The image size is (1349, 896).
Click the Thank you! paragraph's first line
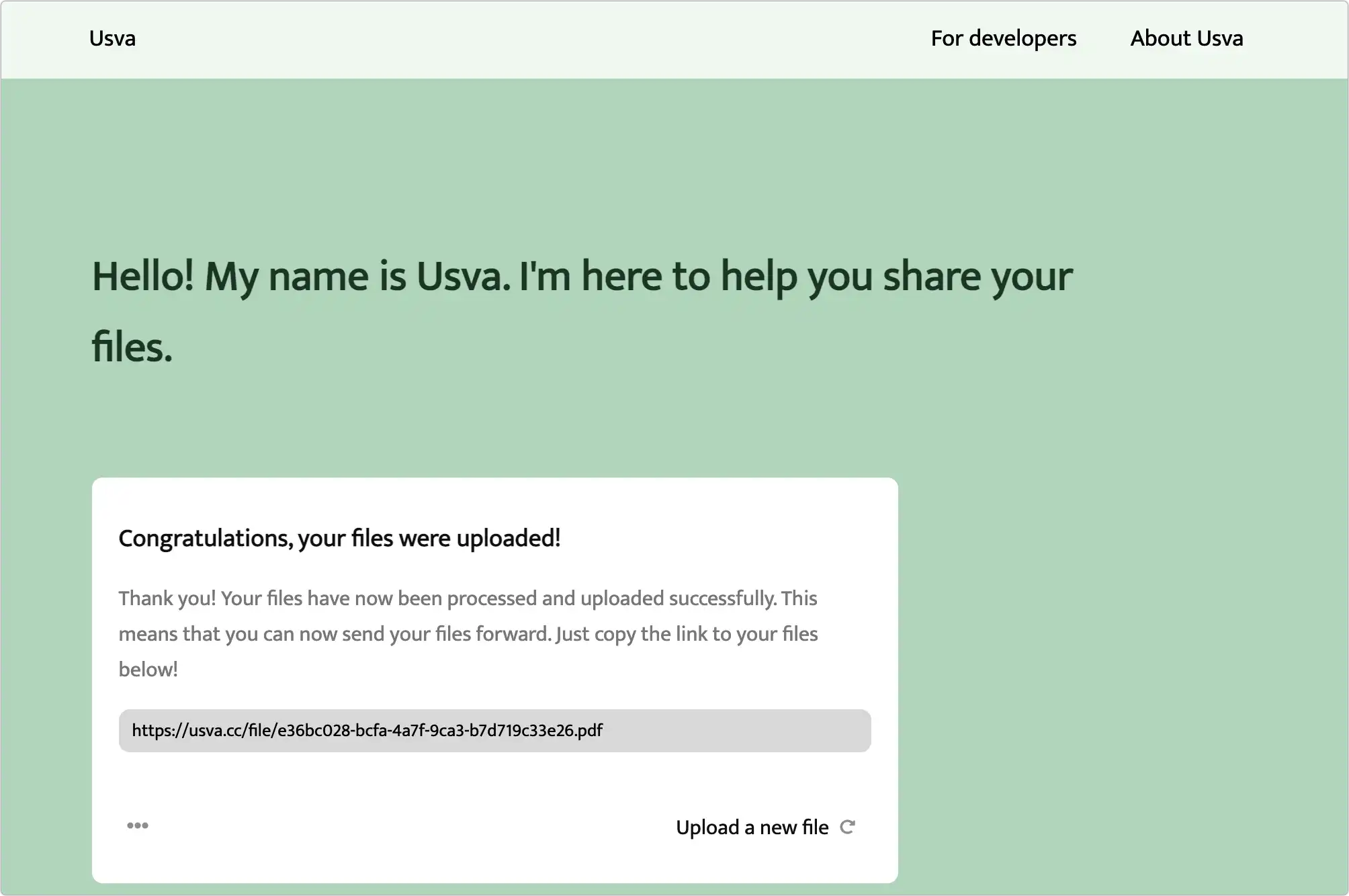pyautogui.click(x=468, y=598)
